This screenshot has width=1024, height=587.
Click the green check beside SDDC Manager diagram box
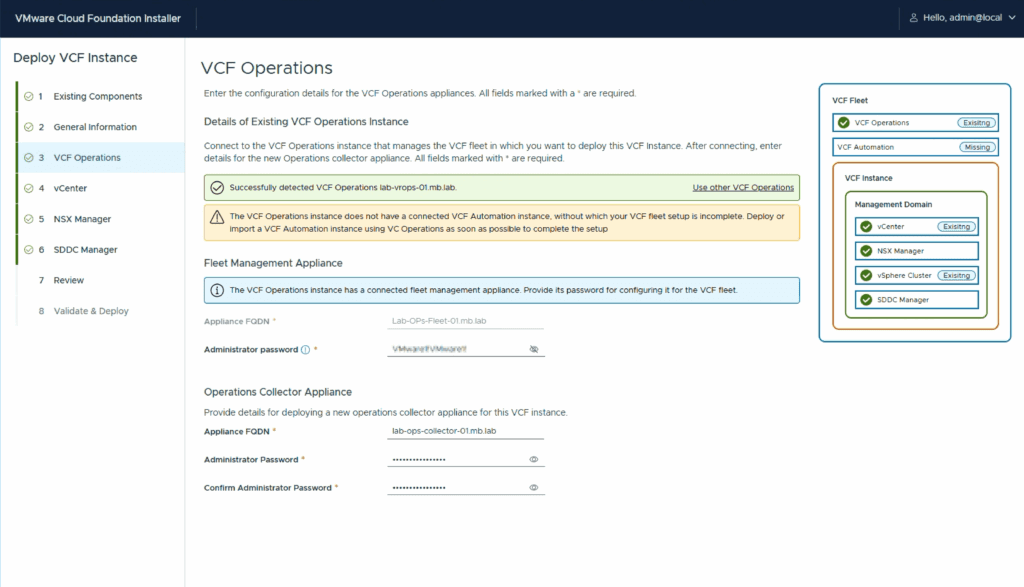tap(866, 299)
